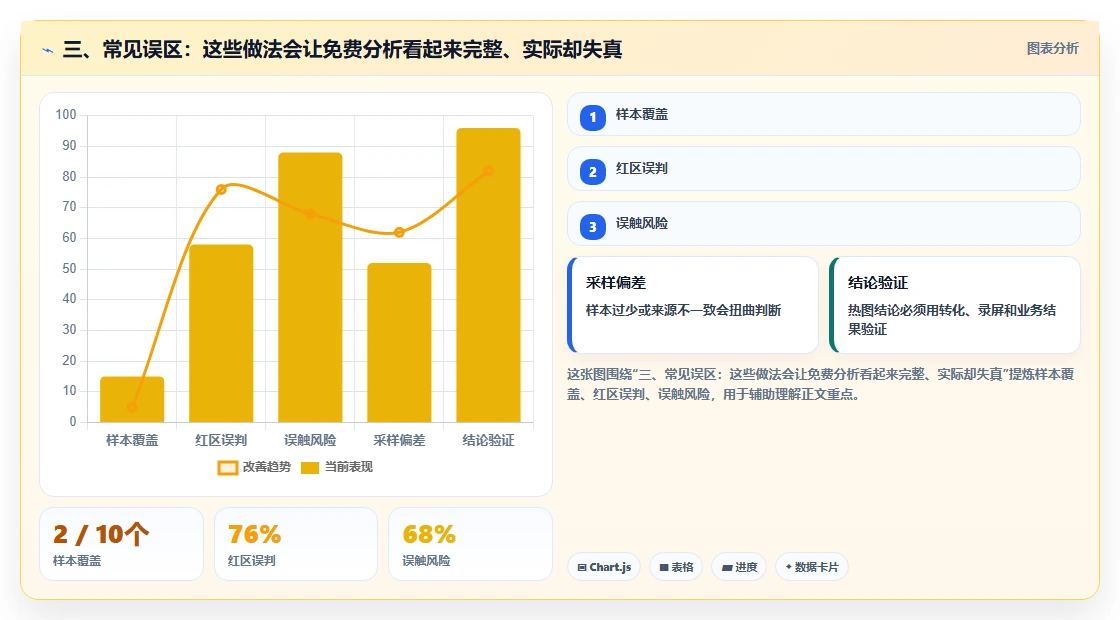Click the trend line point above 红区误判

click(221, 189)
